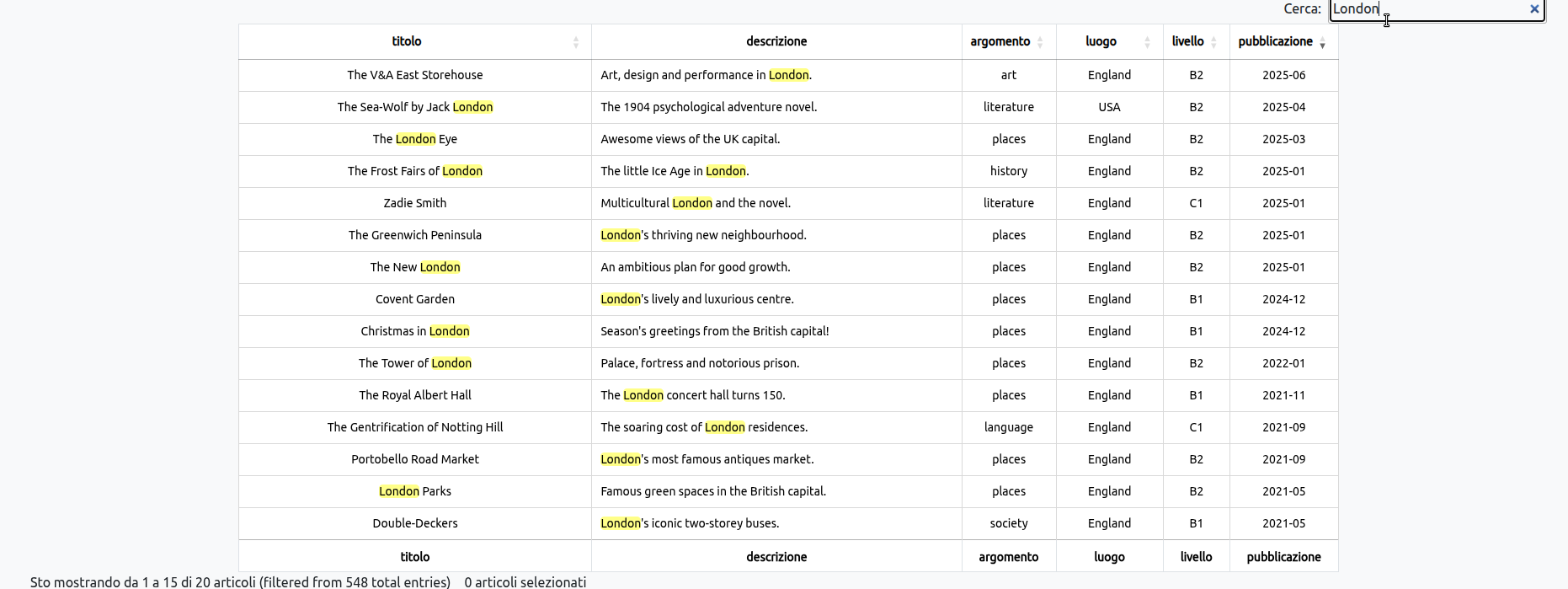Select The Tower of London article
Viewport: 1568px width, 589px height.
coord(414,363)
